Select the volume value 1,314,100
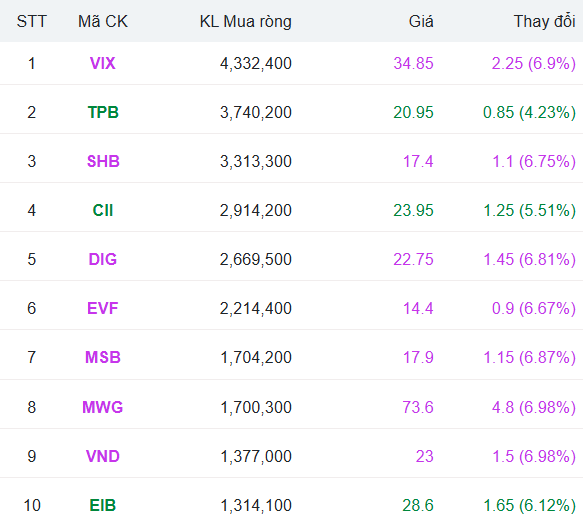The image size is (583, 522). tap(256, 506)
